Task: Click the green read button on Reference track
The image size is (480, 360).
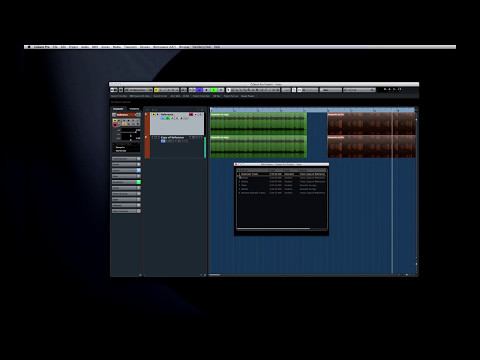Action: tap(168, 118)
